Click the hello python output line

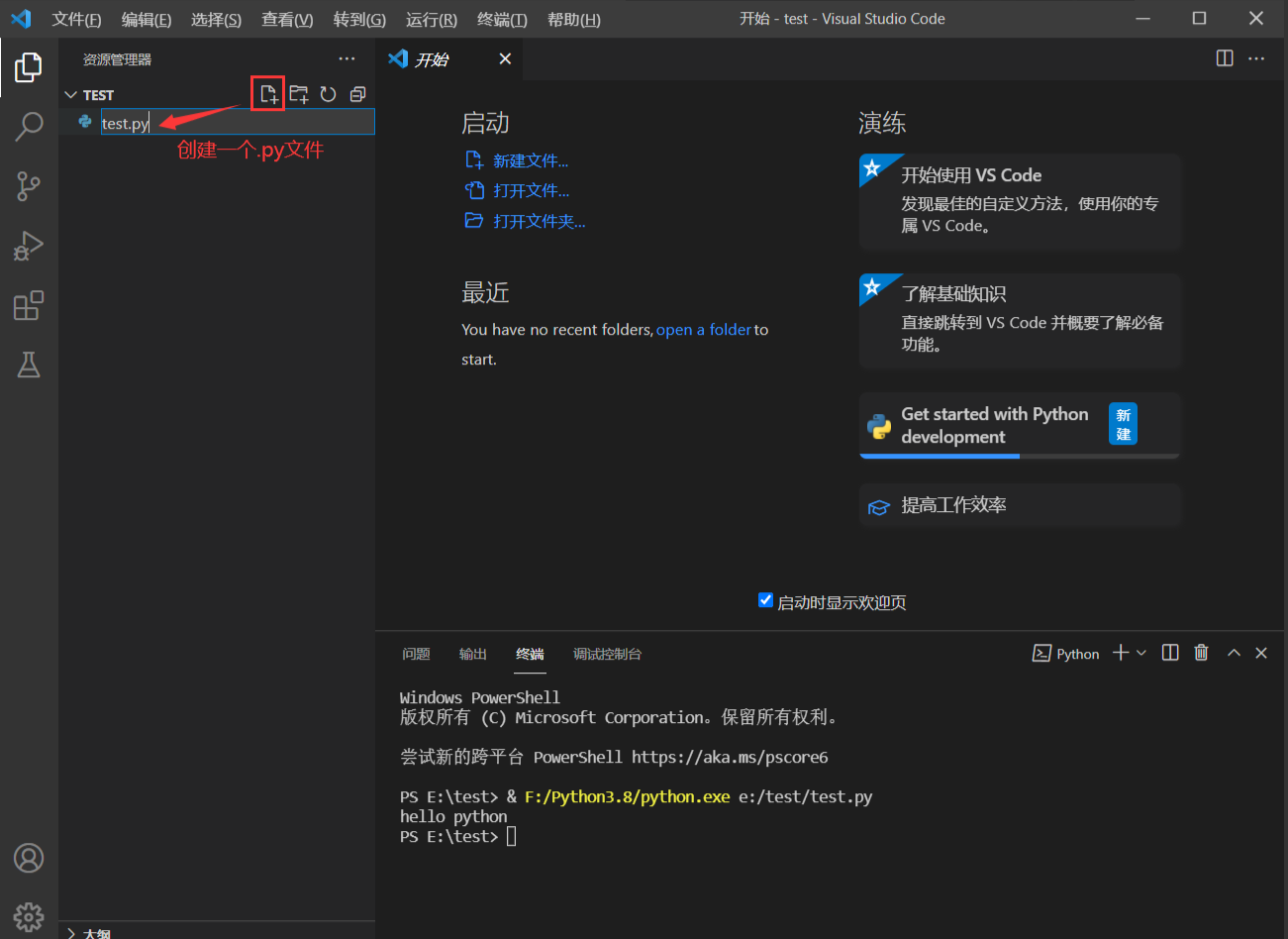click(453, 816)
